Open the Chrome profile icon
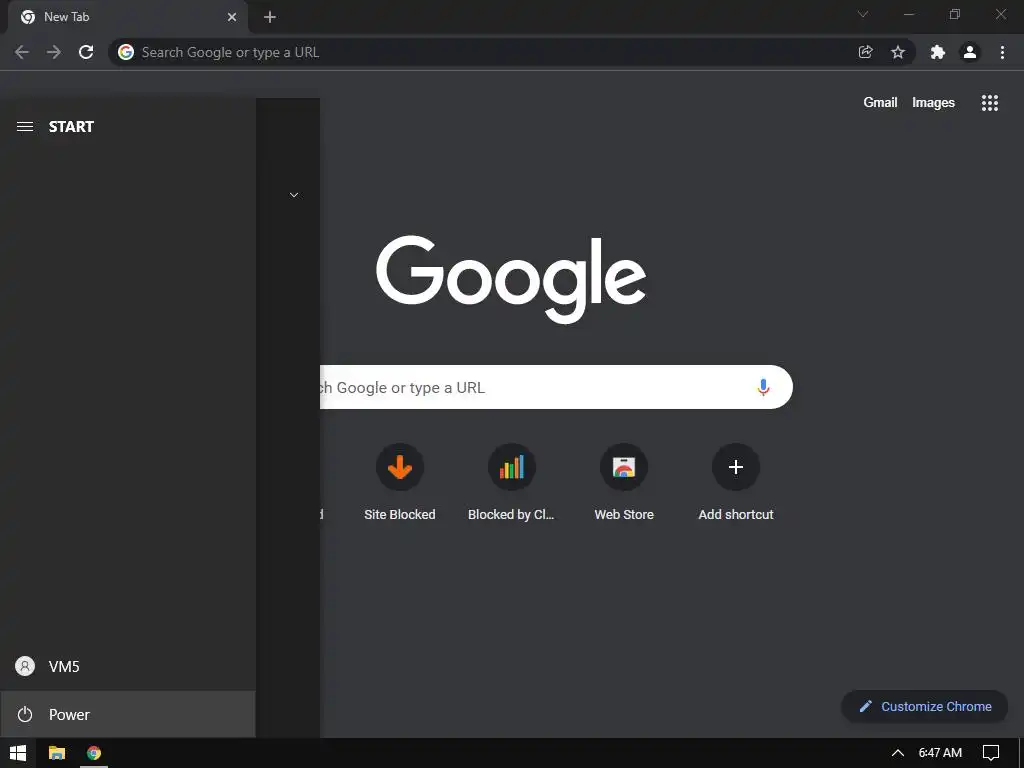 970,52
